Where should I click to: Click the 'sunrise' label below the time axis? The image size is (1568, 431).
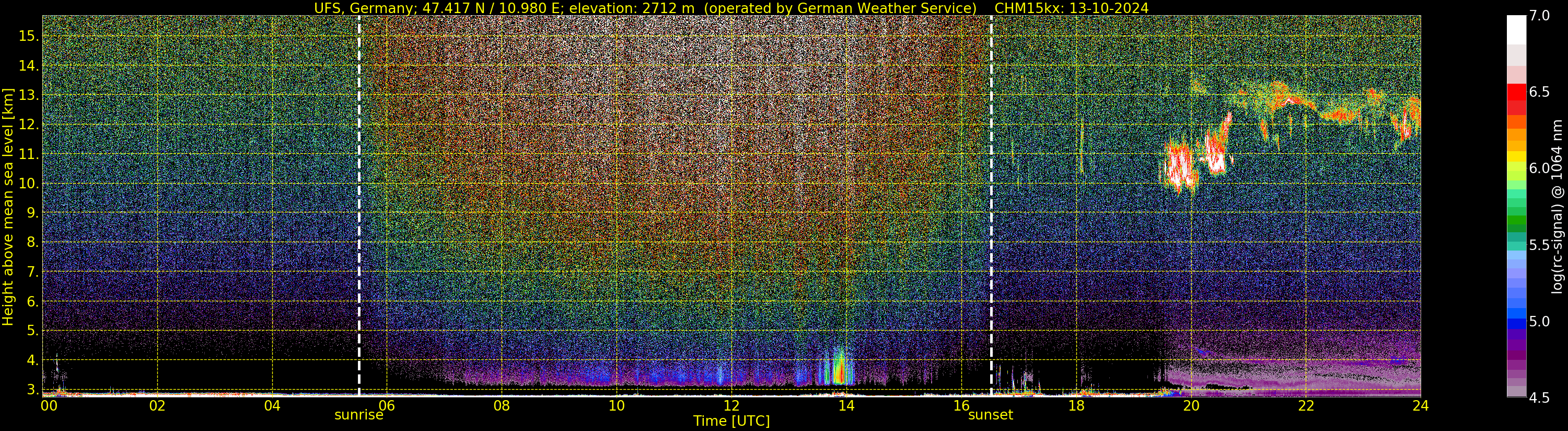point(359,415)
